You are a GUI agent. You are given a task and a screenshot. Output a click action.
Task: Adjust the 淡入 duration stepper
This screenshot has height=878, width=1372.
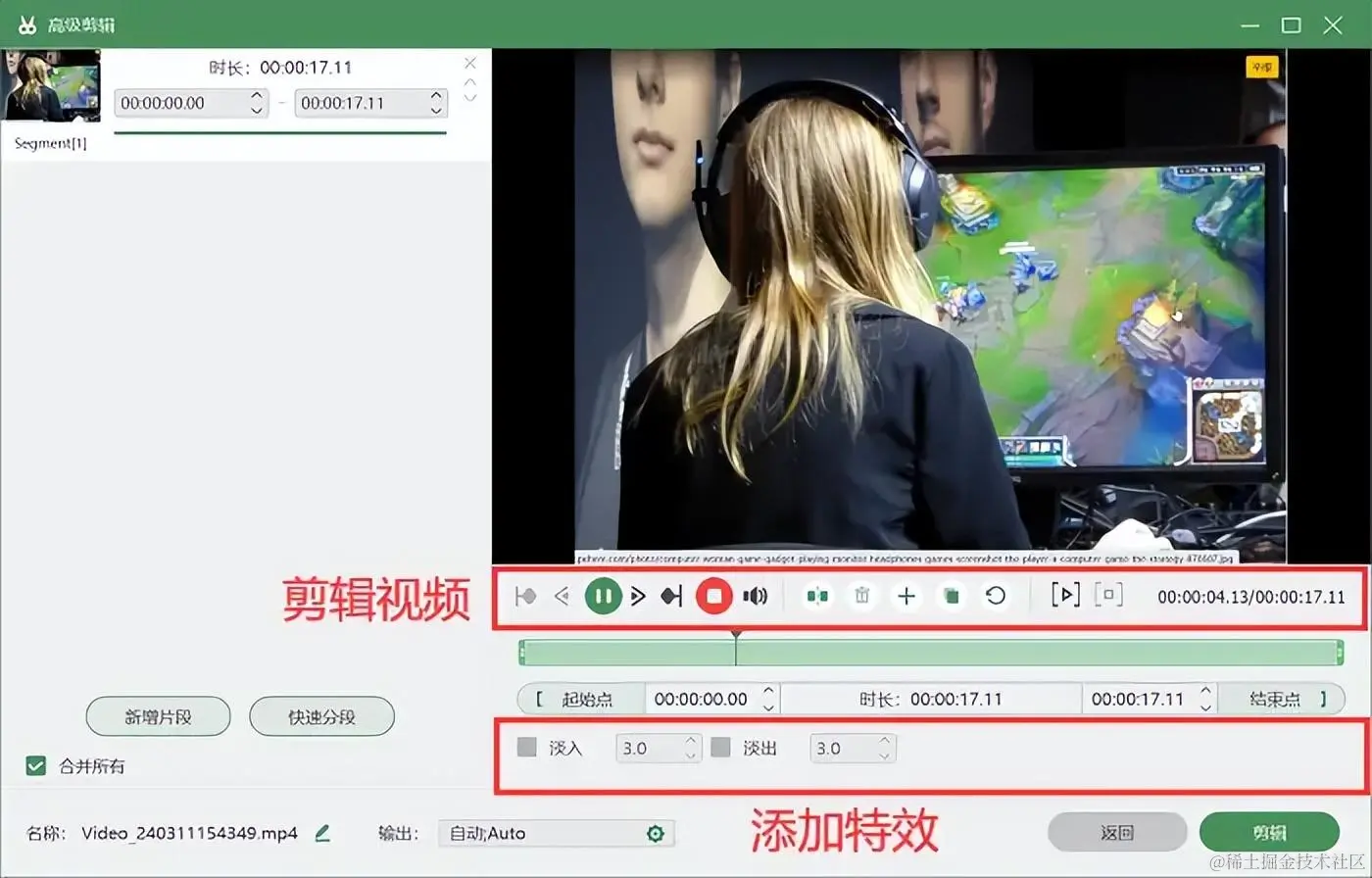pos(691,748)
